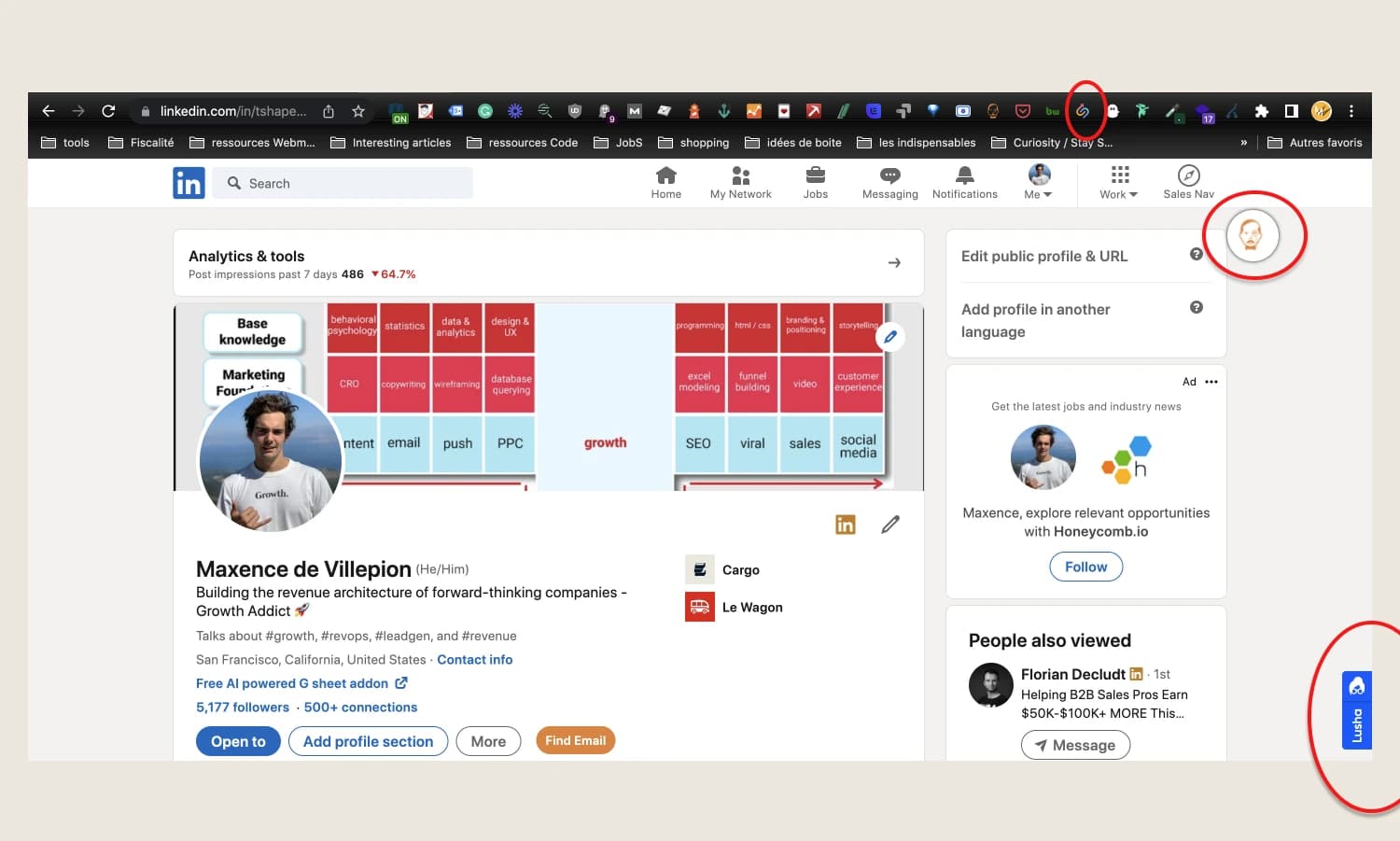Viewport: 1400px width, 841px height.
Task: Expand the bookmarks overflow chevron
Action: coord(1244,142)
